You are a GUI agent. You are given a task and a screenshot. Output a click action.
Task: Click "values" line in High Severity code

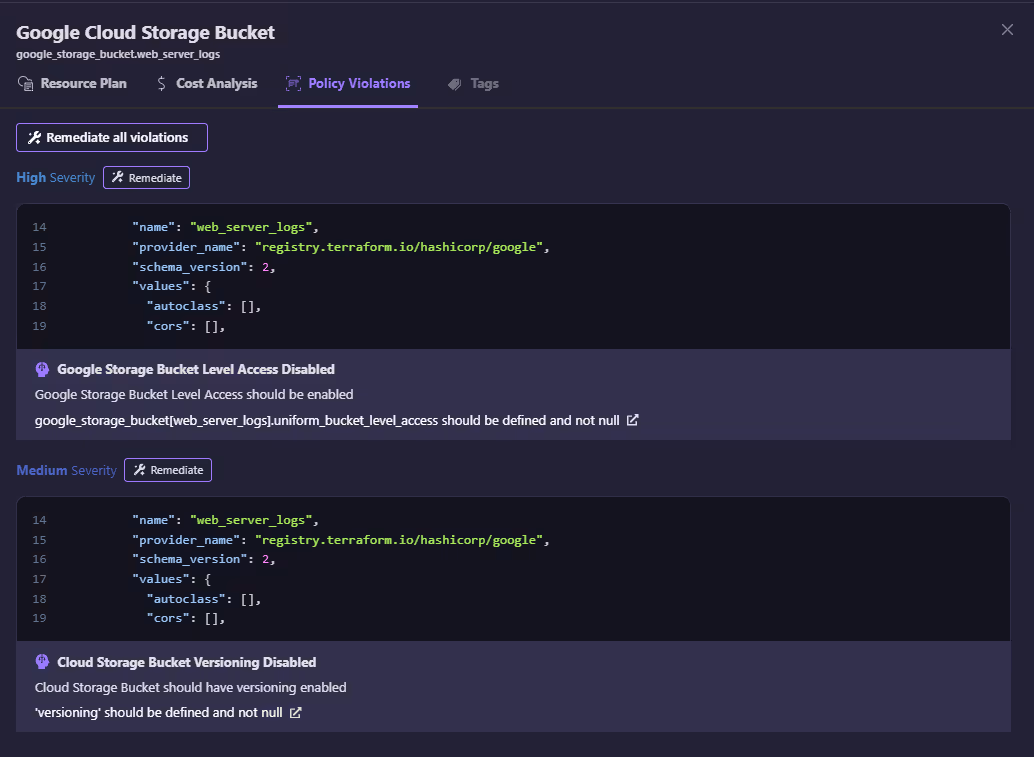point(171,286)
